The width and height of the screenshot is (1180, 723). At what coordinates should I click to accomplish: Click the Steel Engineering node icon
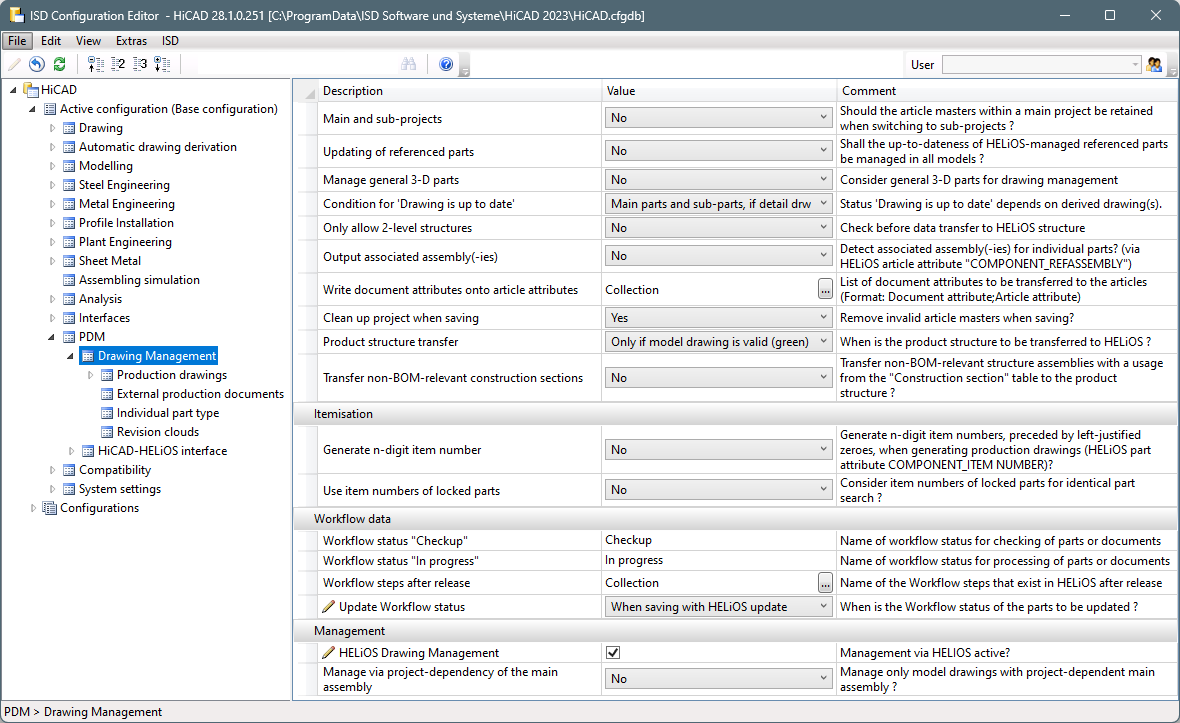pyautogui.click(x=69, y=185)
